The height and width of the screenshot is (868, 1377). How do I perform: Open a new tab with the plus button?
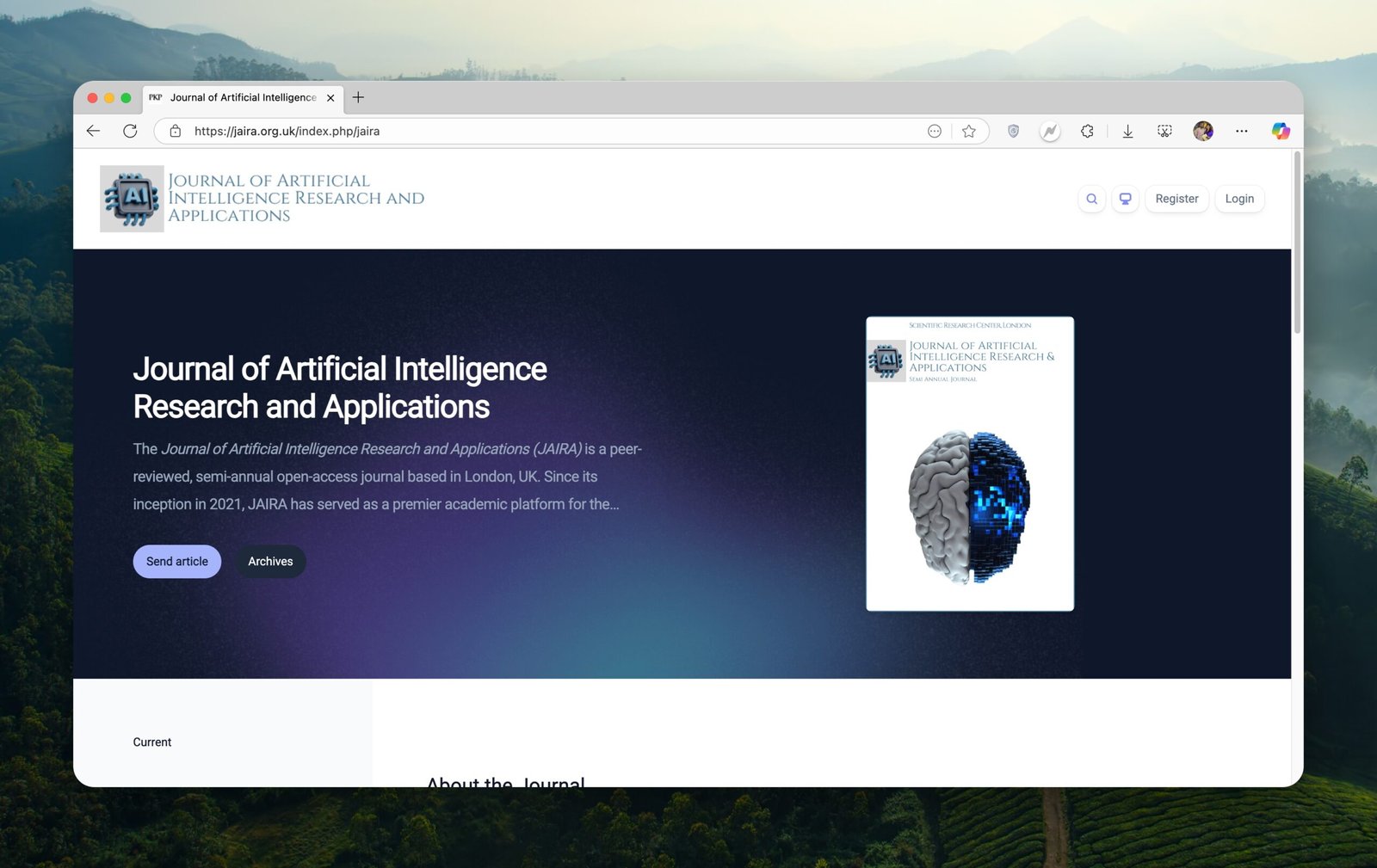point(358,97)
